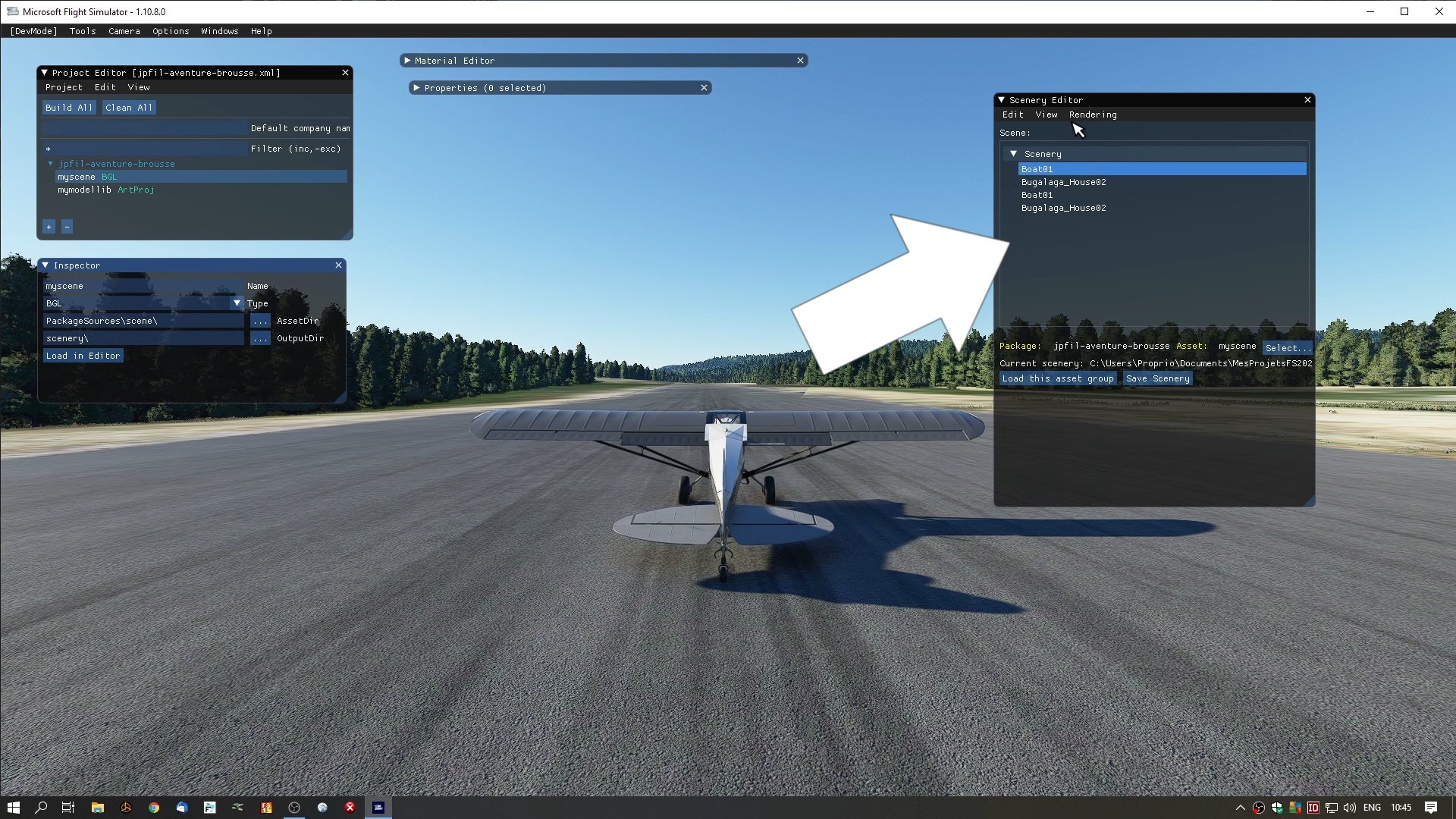Open the Tools menu in the DevMode bar
Image resolution: width=1456 pixels, height=819 pixels.
pyautogui.click(x=82, y=31)
